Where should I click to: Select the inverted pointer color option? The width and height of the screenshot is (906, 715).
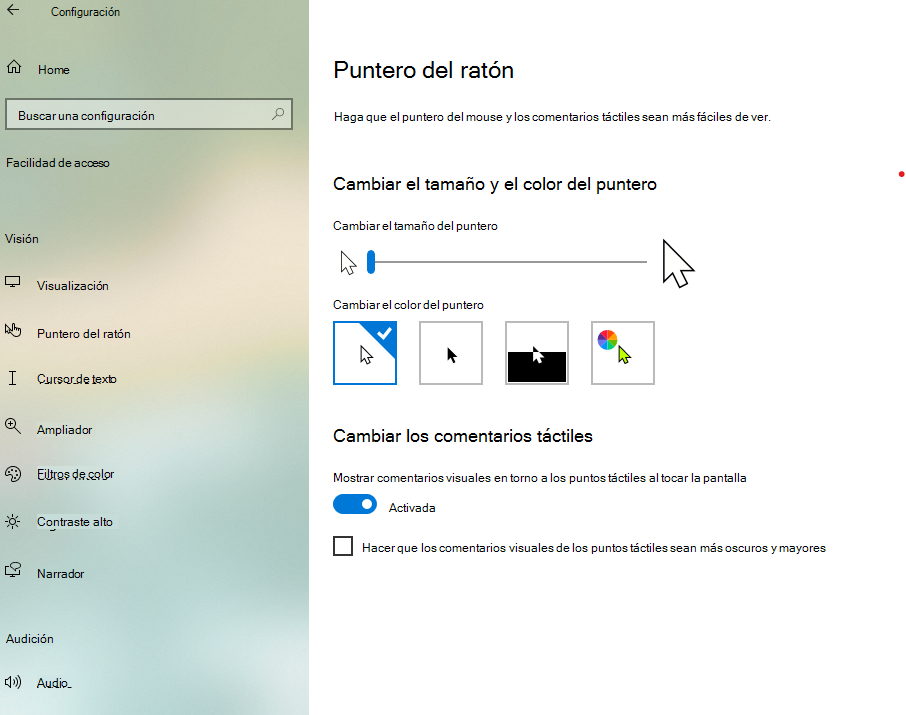click(x=537, y=353)
